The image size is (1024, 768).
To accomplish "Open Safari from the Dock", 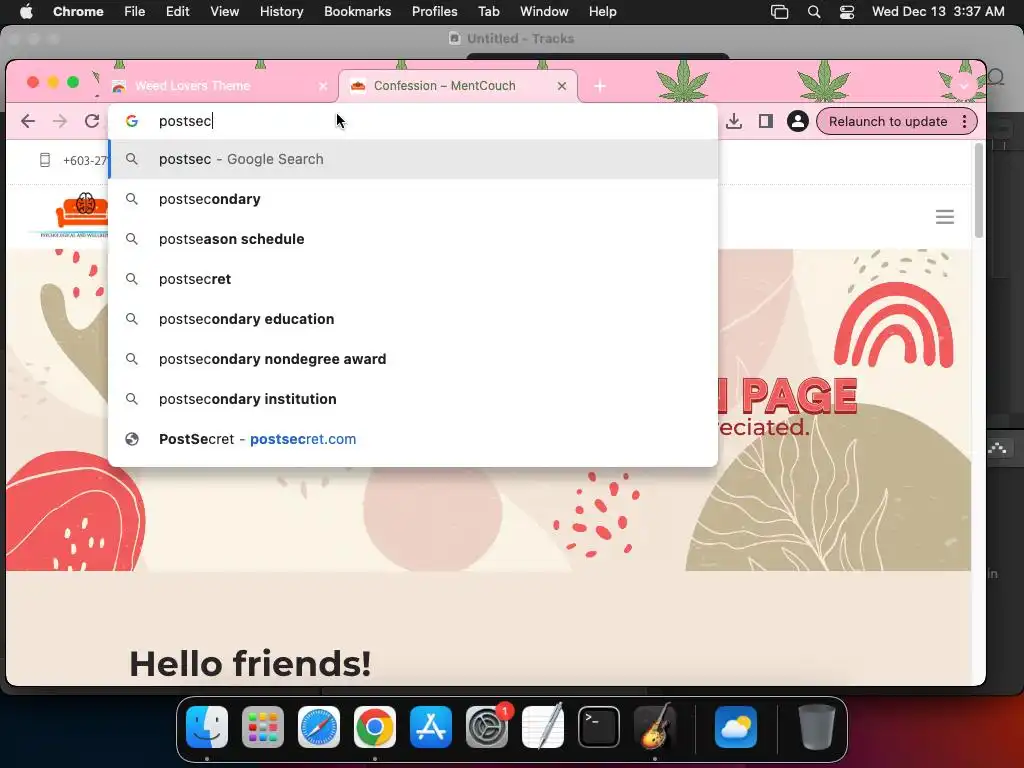I will pos(319,727).
